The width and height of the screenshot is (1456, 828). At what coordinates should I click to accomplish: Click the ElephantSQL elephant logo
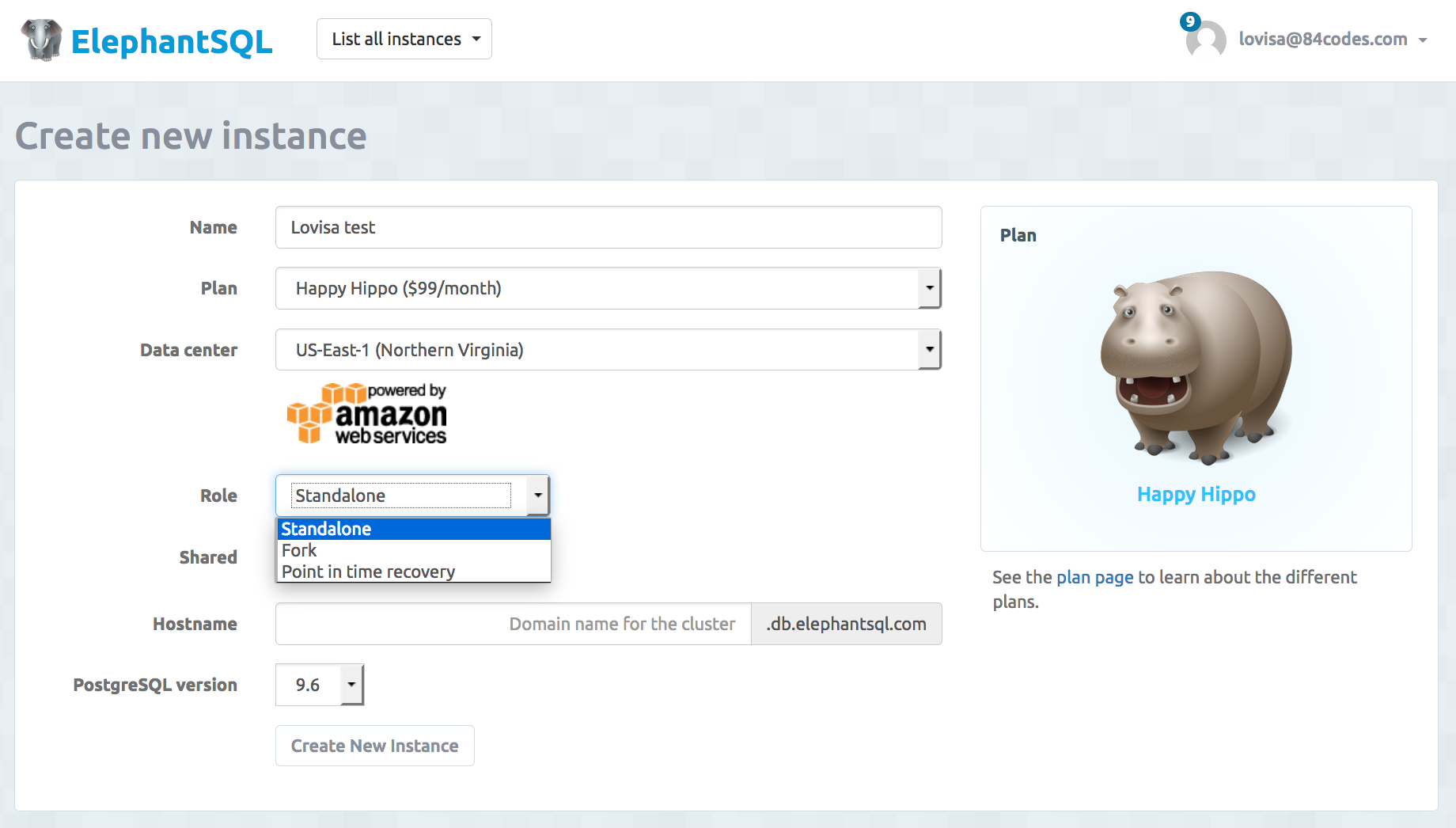40,40
